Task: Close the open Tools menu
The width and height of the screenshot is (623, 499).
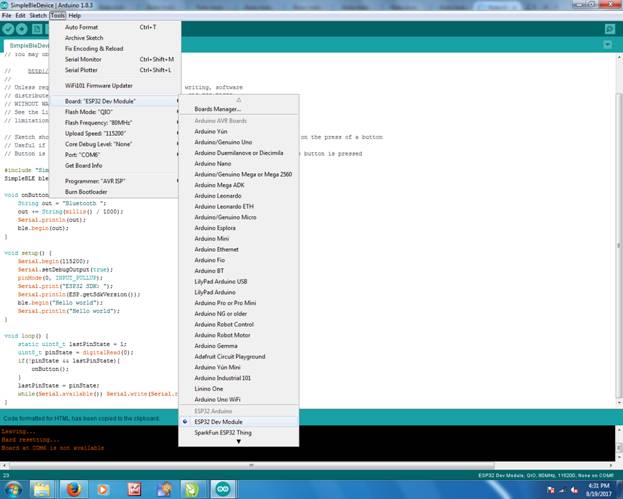Action: click(58, 15)
